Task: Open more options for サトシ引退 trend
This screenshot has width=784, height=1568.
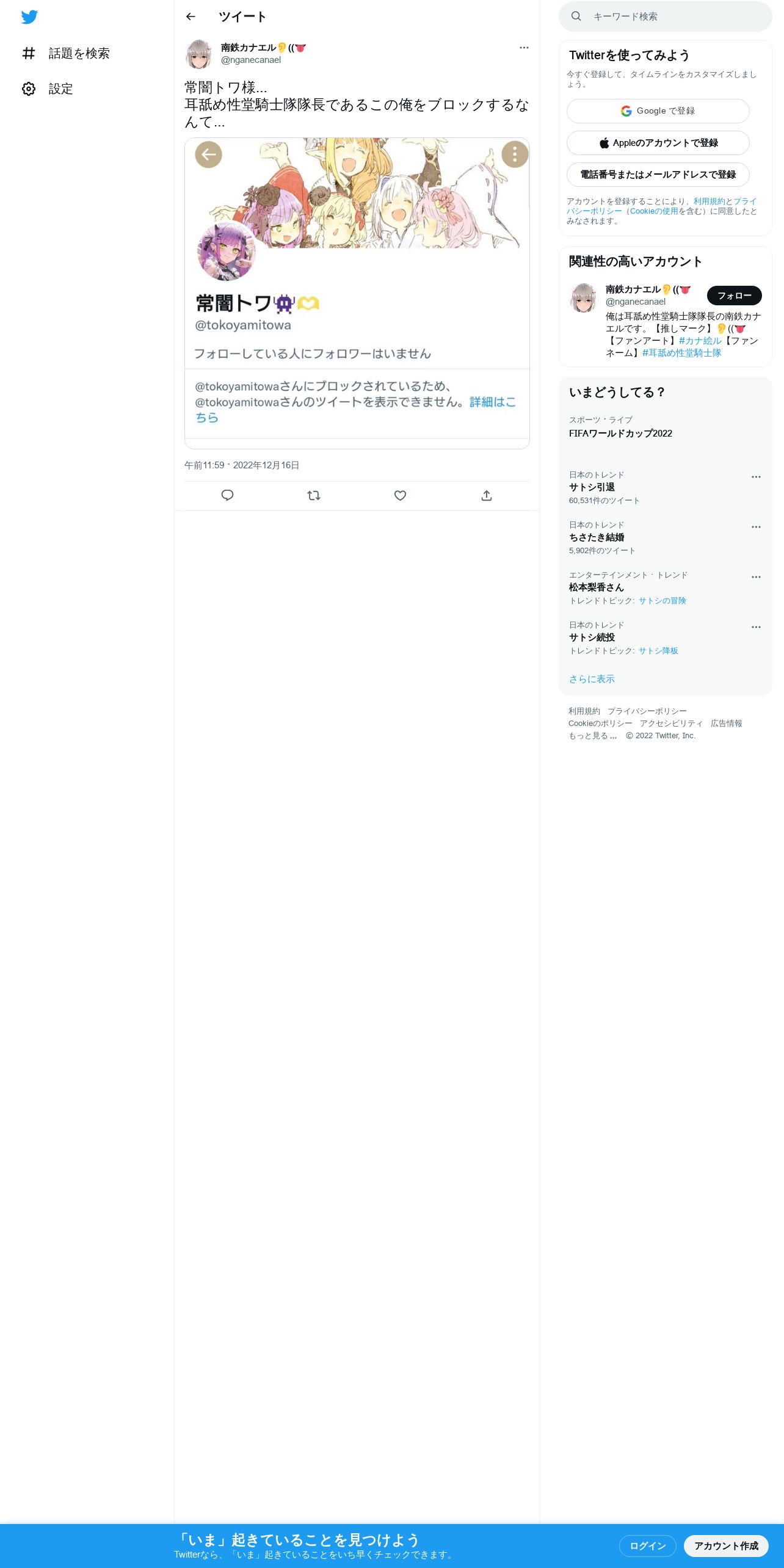Action: tap(756, 477)
